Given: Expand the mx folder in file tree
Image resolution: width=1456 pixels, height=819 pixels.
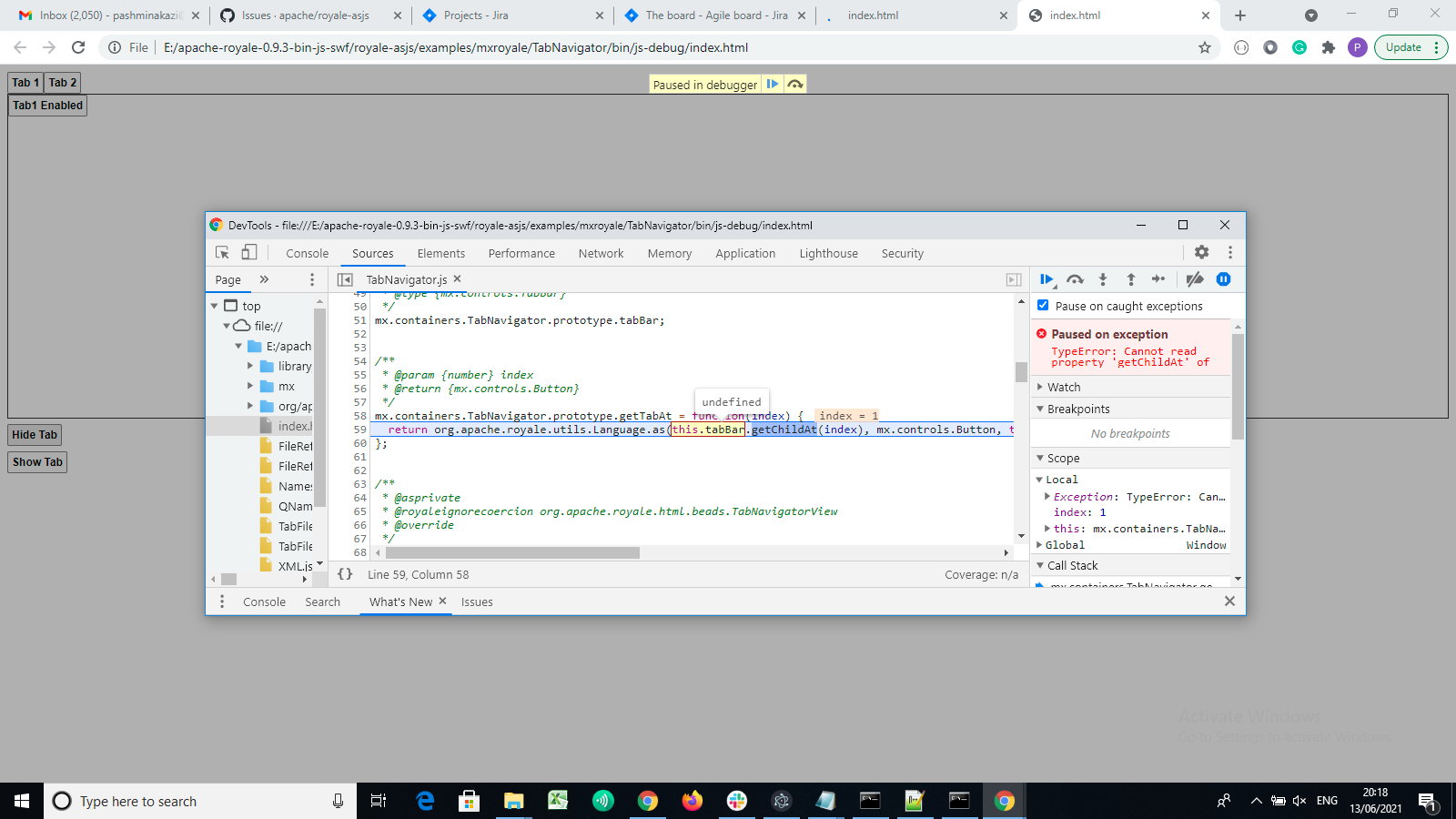Looking at the screenshot, I should coord(250,386).
